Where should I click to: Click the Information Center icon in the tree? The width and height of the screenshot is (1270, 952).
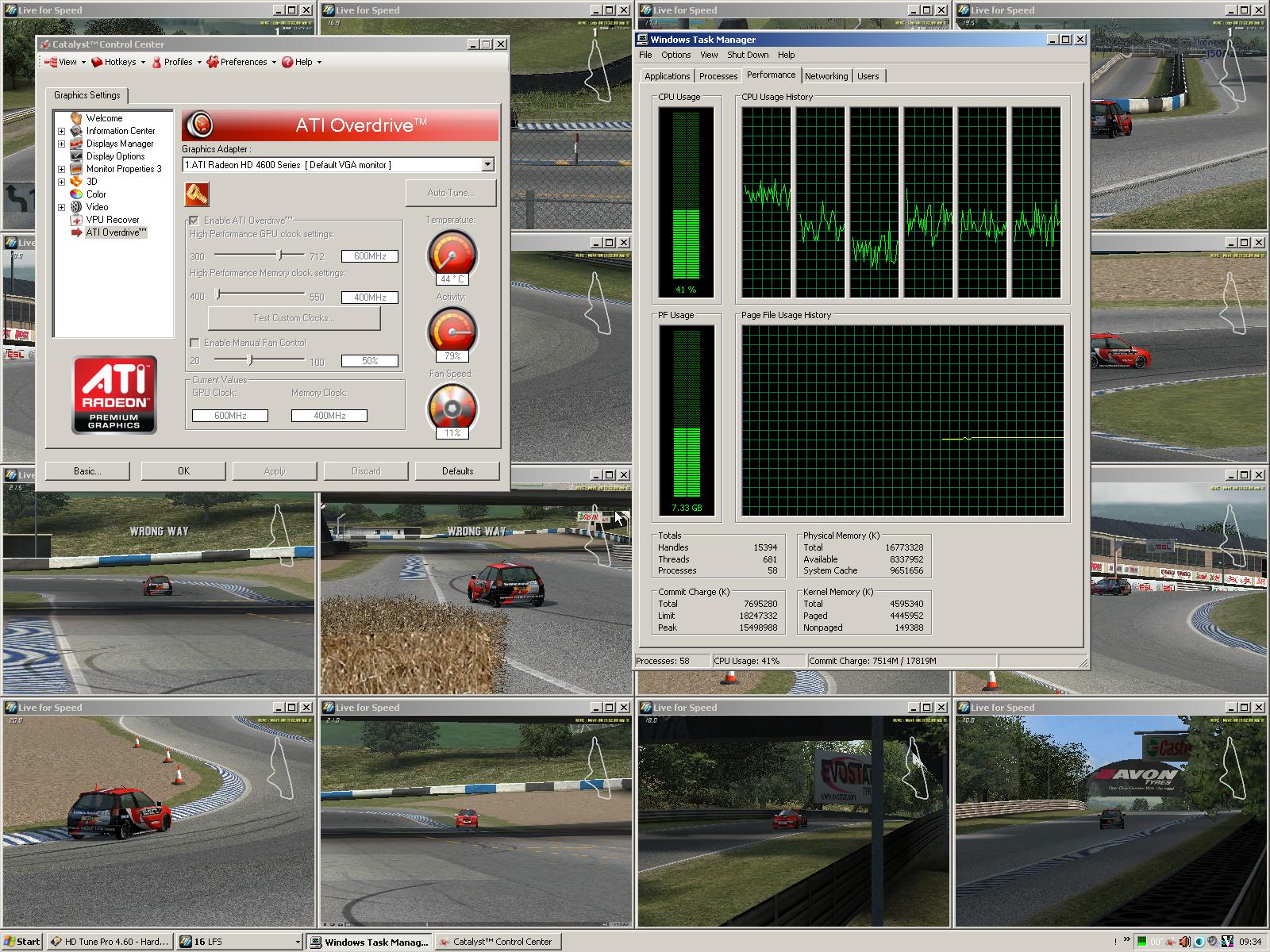pos(76,131)
